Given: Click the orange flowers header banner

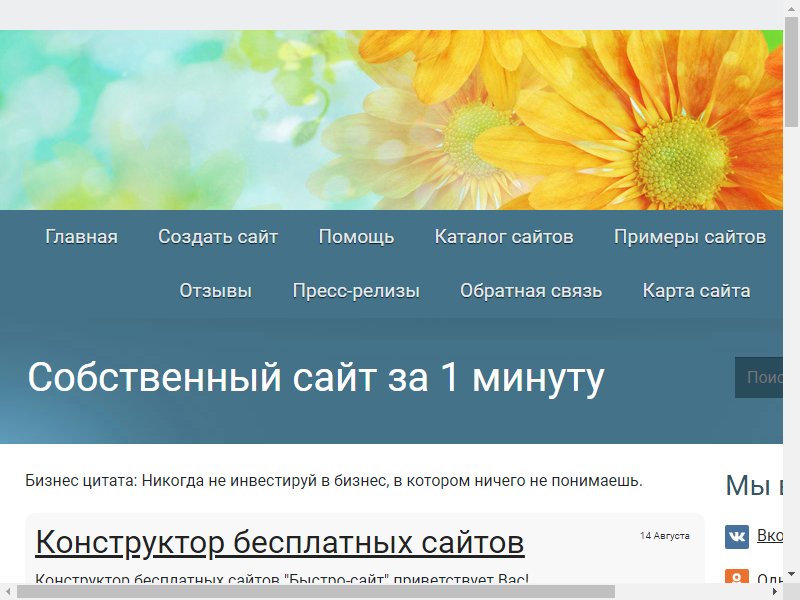Looking at the screenshot, I should pyautogui.click(x=391, y=120).
